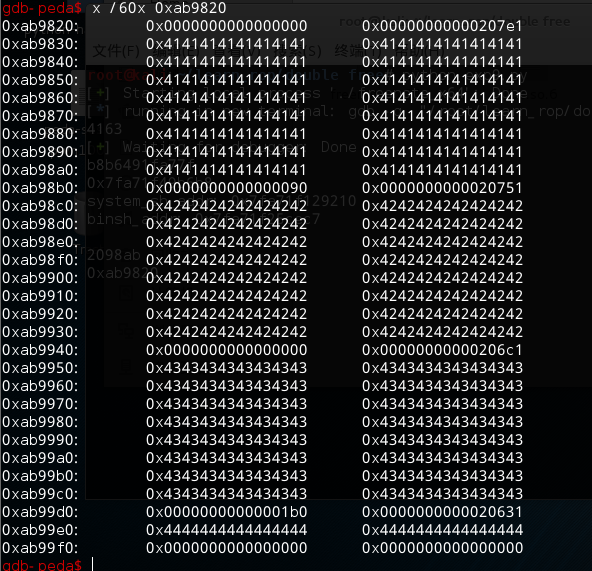Select address label 0xab9940:
This screenshot has height=571, width=592.
[40, 350]
